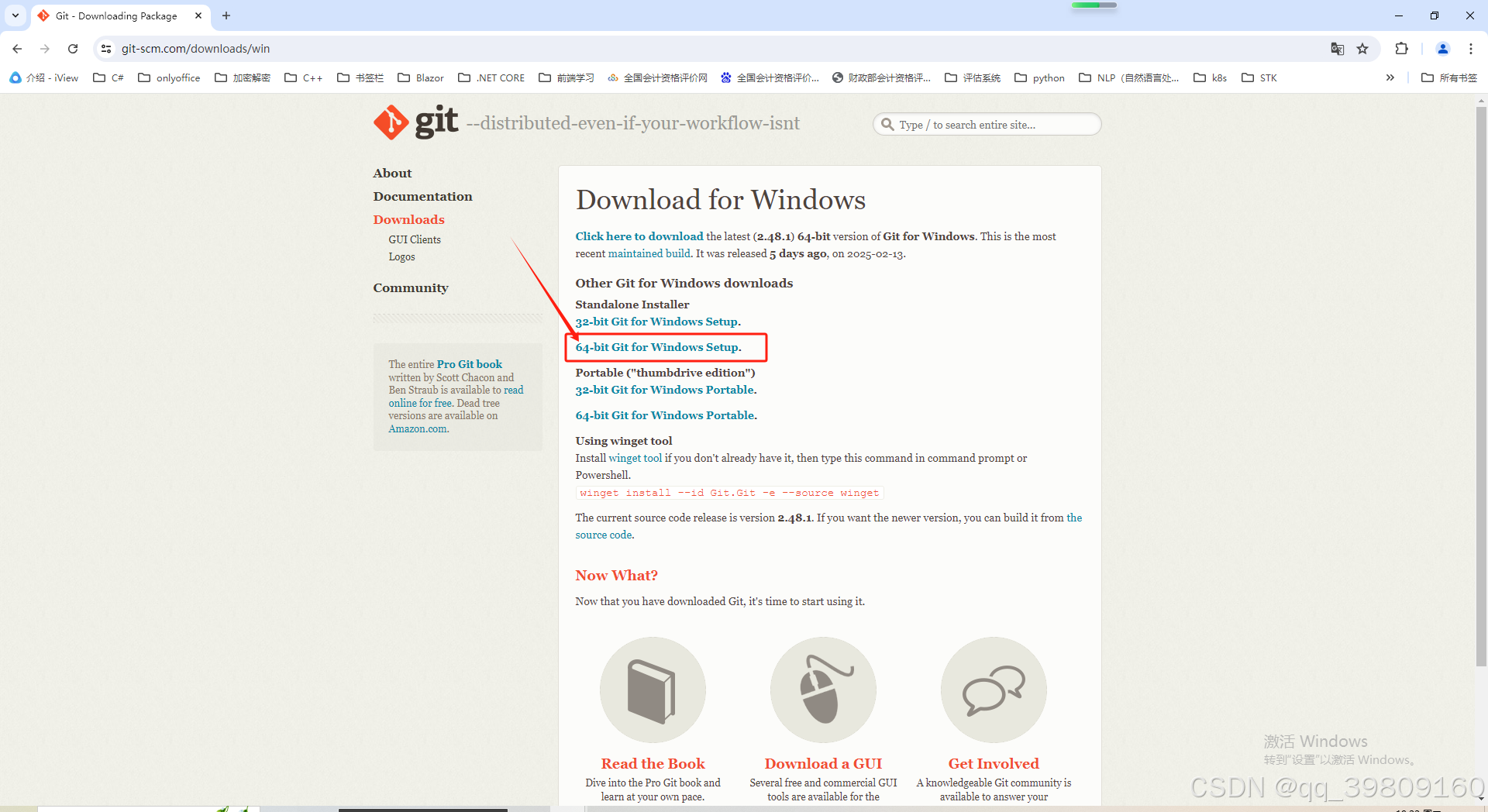The image size is (1488, 812).
Task: Open the Amazon.com link
Action: pyautogui.click(x=418, y=428)
